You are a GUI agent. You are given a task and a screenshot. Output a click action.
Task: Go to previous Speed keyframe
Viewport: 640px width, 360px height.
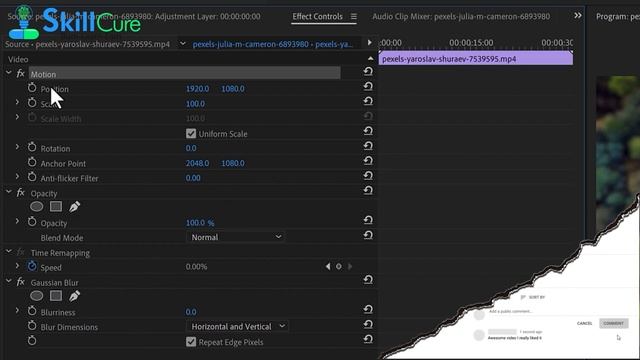[x=328, y=267]
